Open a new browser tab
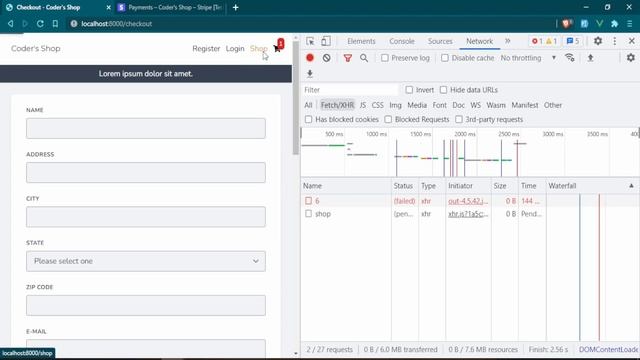Viewport: 640px width, 360px height. coord(236,7)
